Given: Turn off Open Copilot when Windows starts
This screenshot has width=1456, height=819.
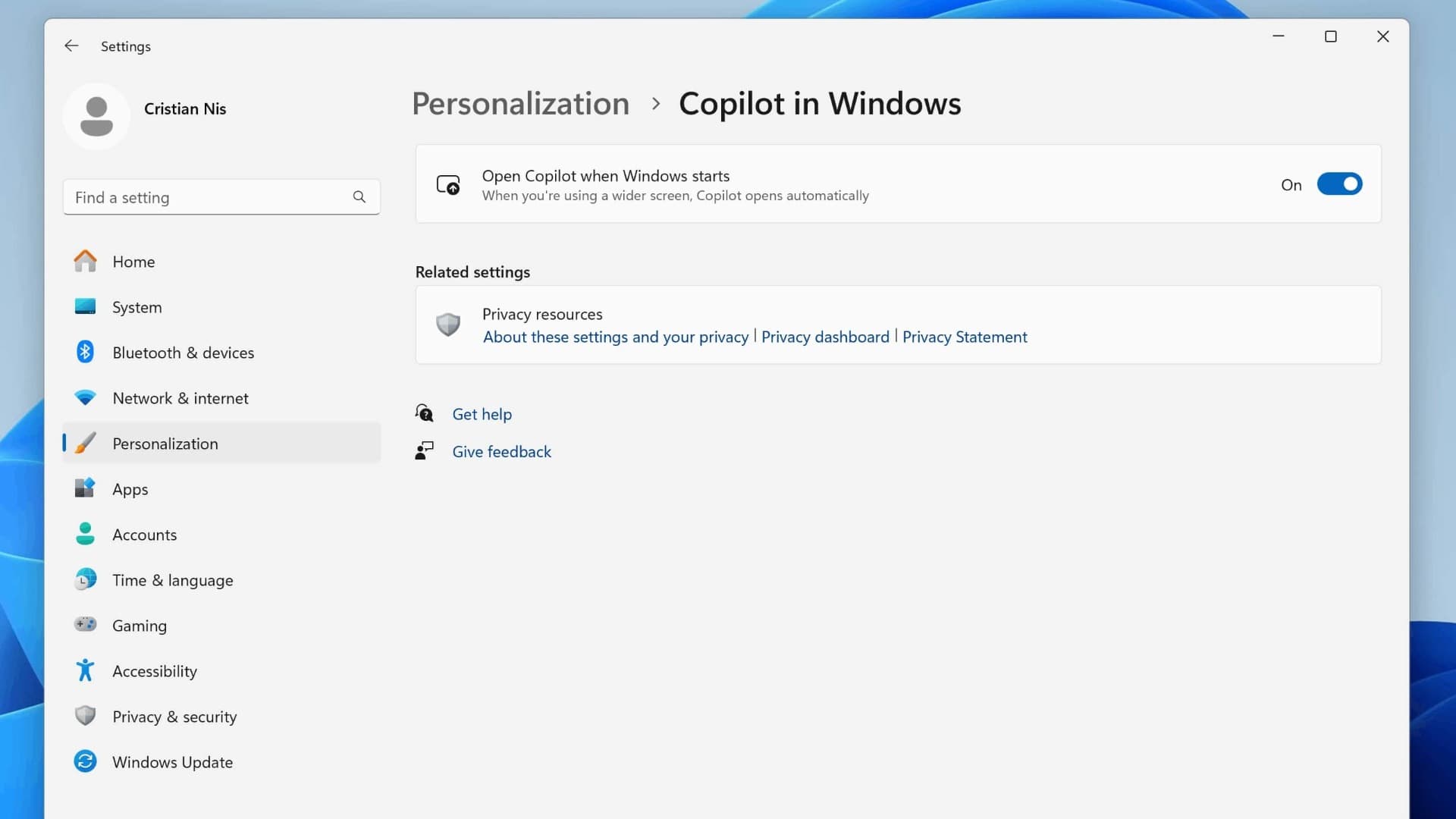Looking at the screenshot, I should click(x=1339, y=184).
